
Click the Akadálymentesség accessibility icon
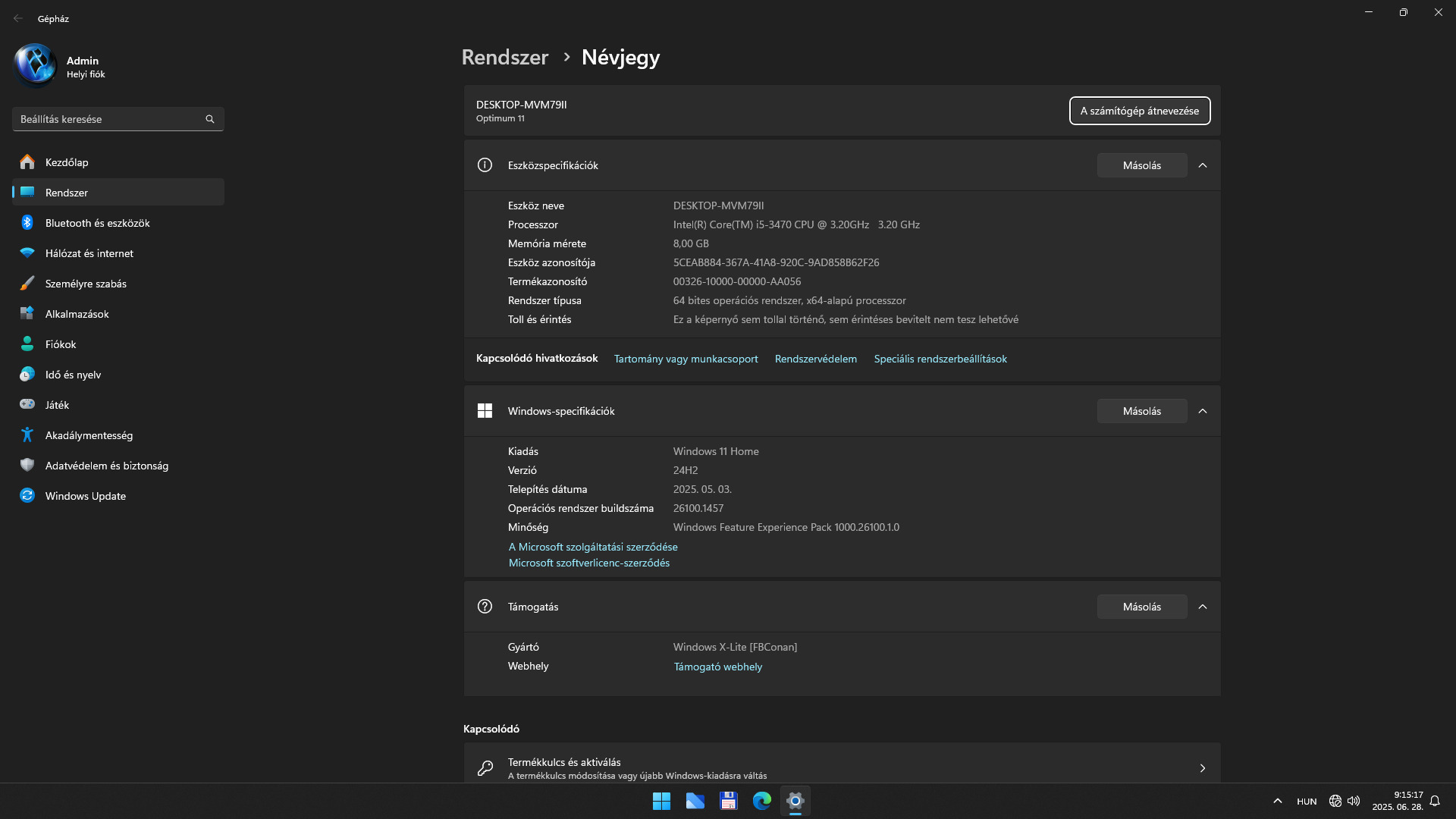(x=27, y=435)
